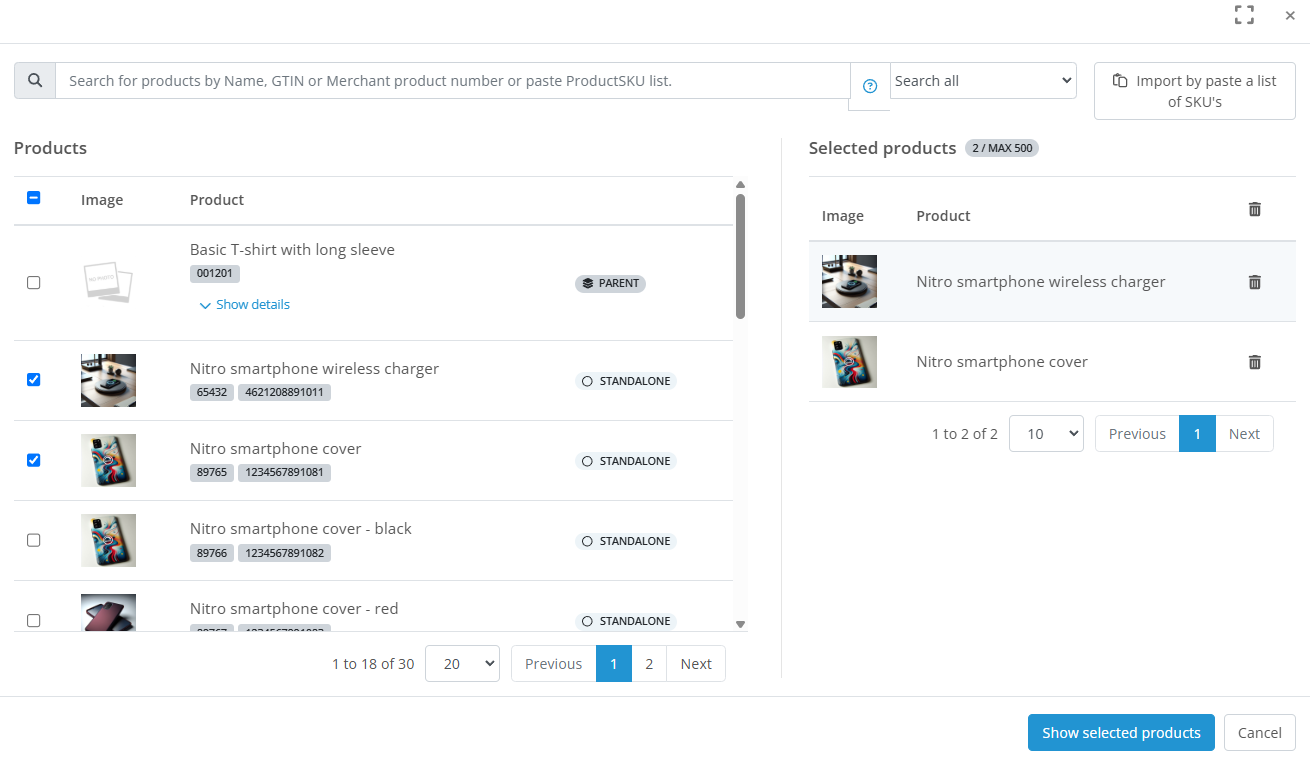Viewport: 1310px width, 761px height.
Task: Click the fullscreen expand icon
Action: coord(1244,15)
